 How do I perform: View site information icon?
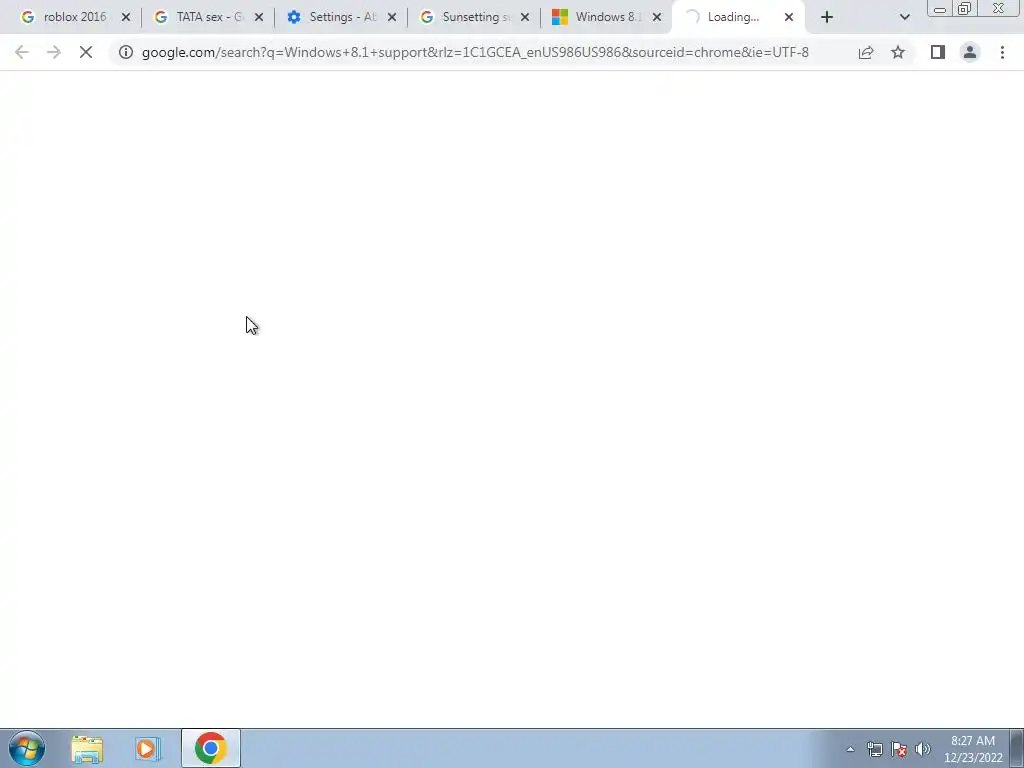coord(125,52)
